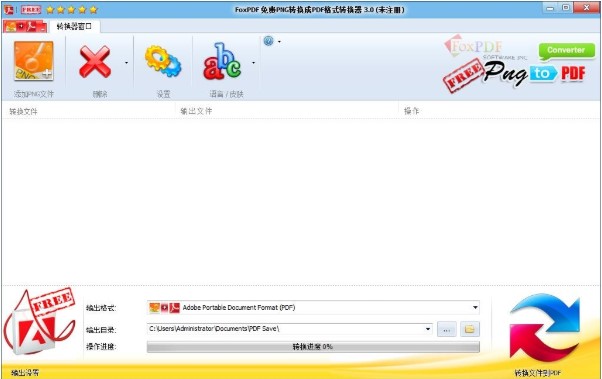Click the empty file list area

tap(301, 202)
